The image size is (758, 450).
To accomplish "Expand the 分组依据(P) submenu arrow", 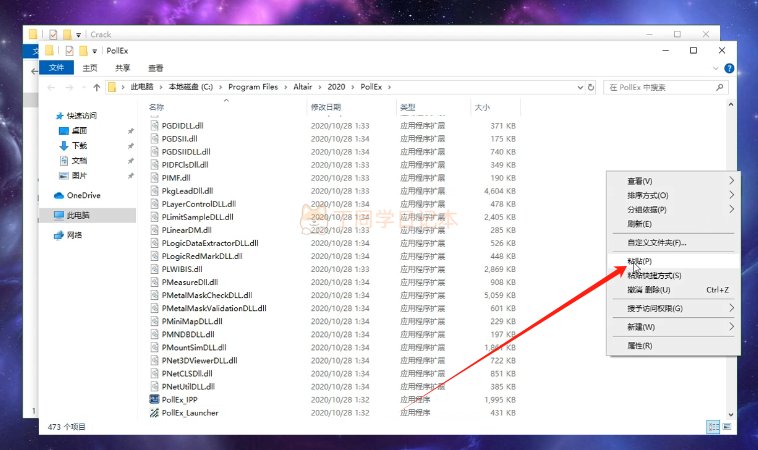I will tap(731, 209).
